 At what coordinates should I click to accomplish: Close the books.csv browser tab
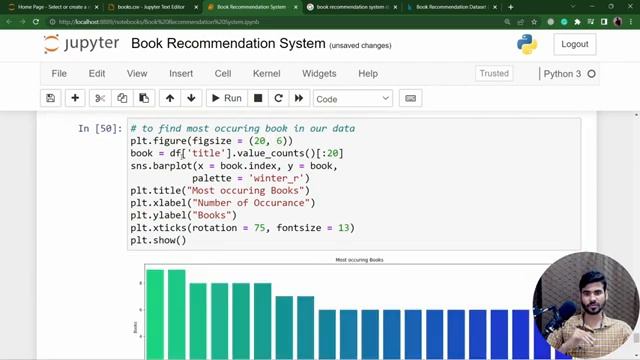tap(196, 7)
